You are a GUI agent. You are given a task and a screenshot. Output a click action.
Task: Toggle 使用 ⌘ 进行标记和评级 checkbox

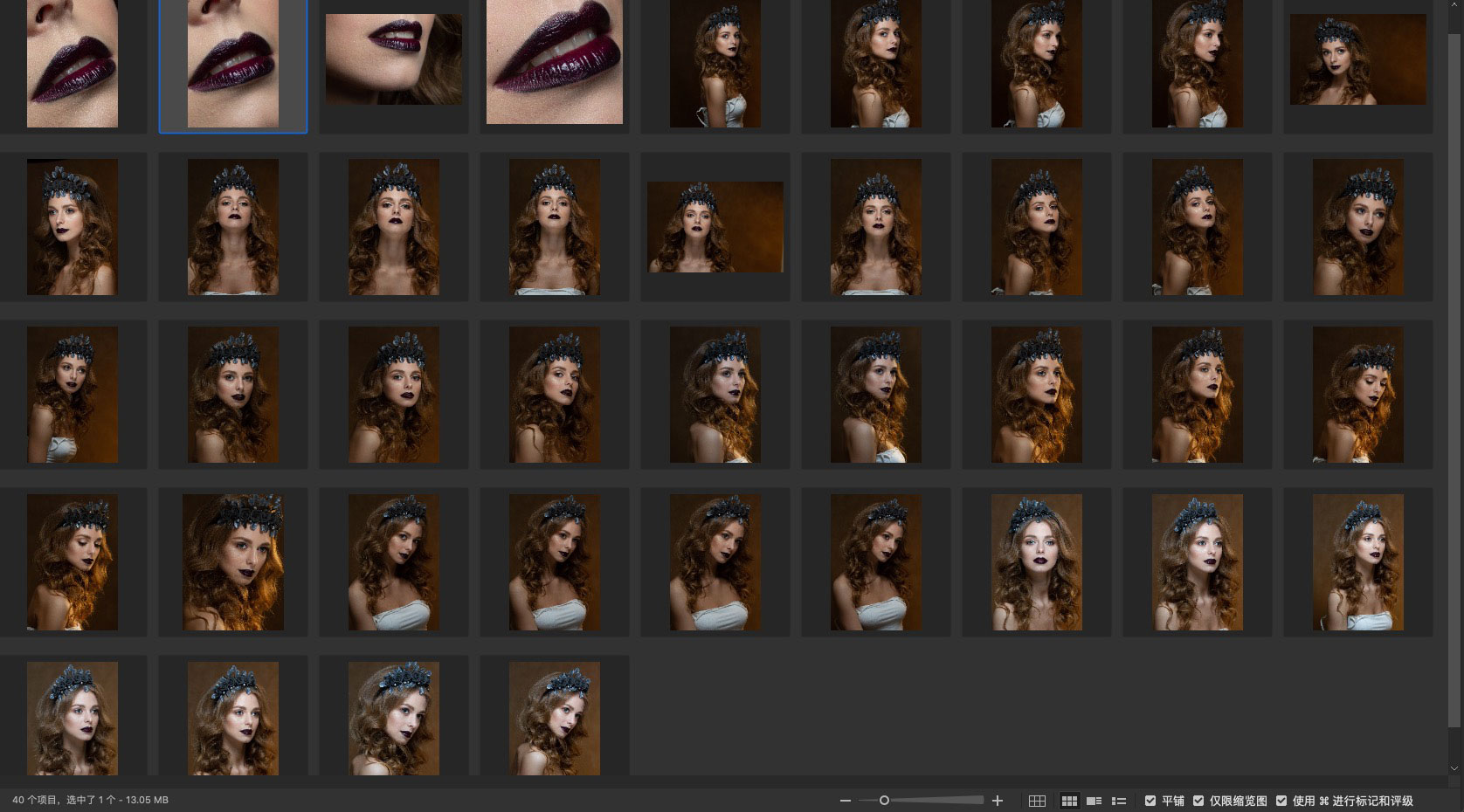[x=1281, y=801]
